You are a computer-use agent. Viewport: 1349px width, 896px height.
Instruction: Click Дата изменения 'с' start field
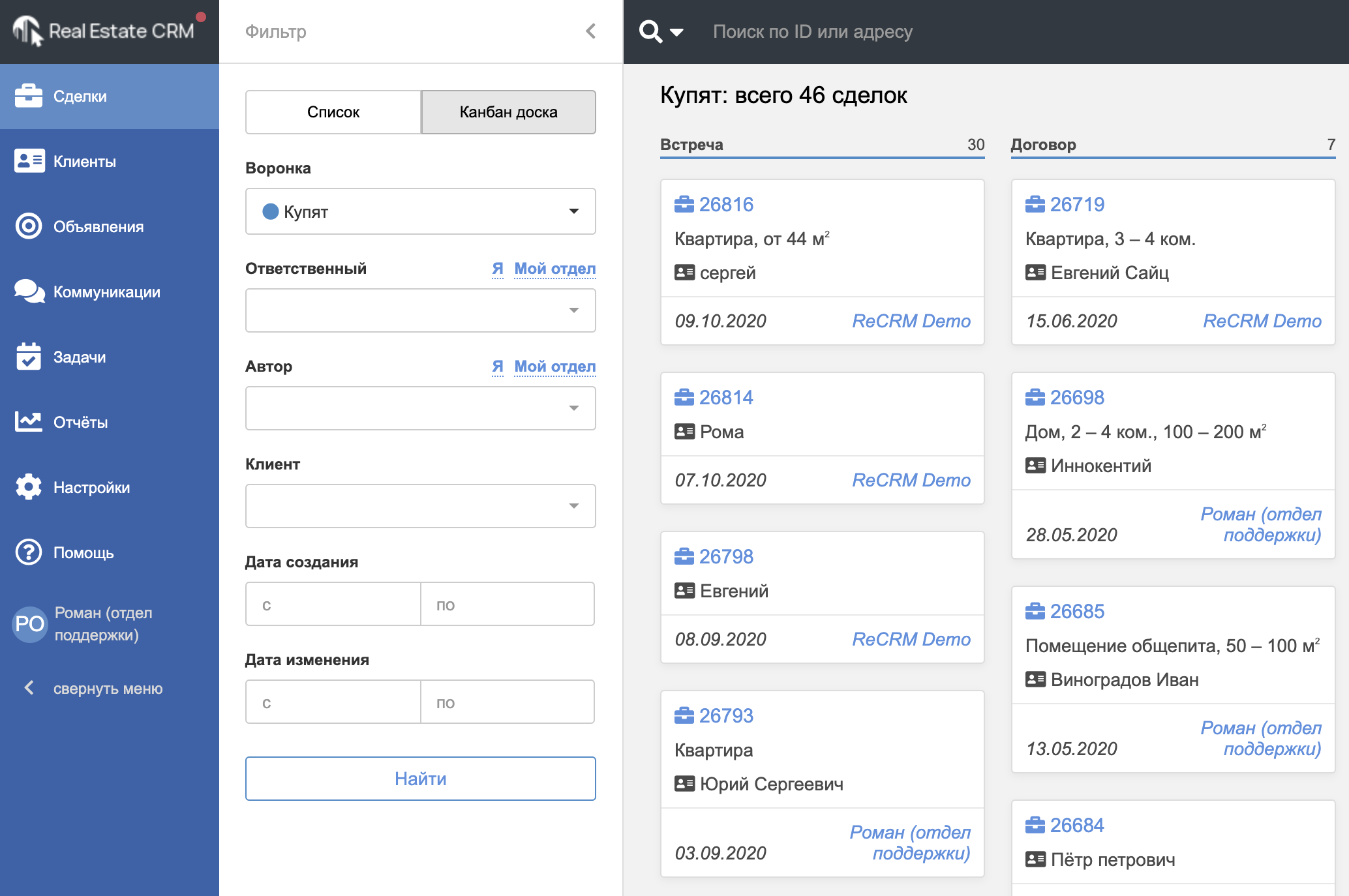click(x=333, y=702)
